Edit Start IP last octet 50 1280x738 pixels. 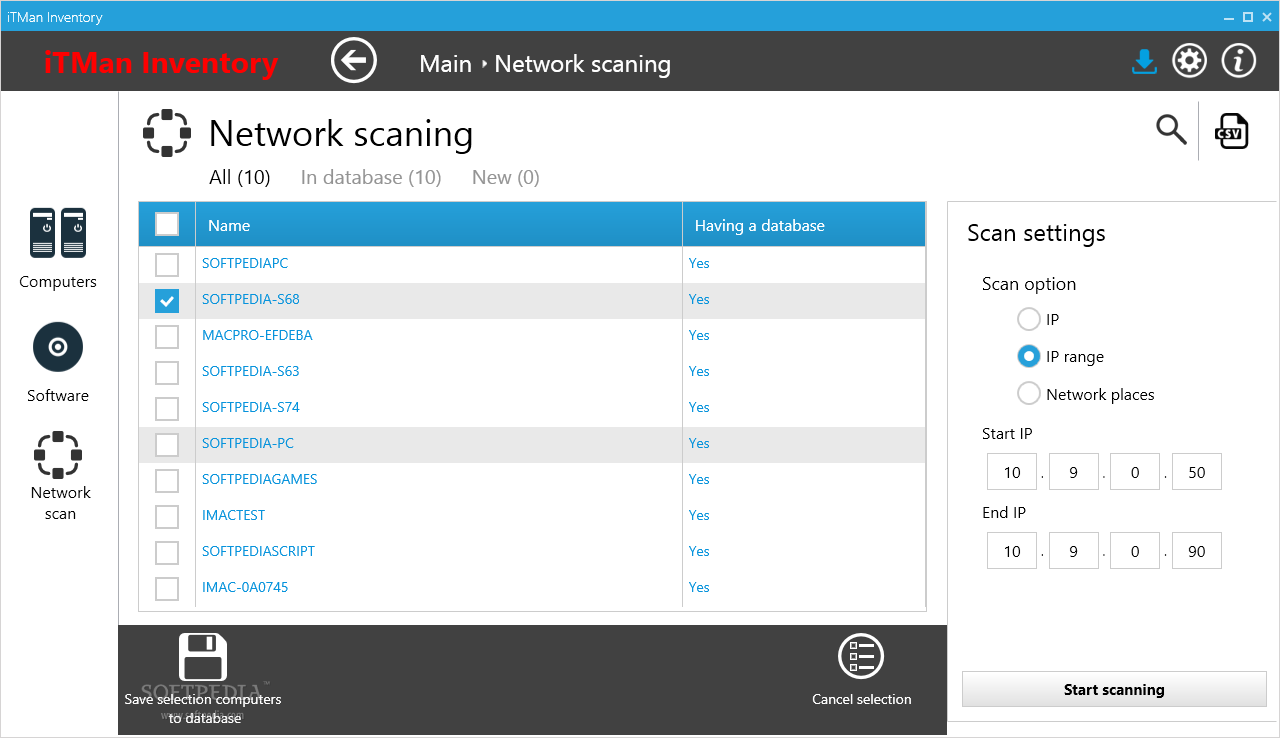pyautogui.click(x=1197, y=472)
